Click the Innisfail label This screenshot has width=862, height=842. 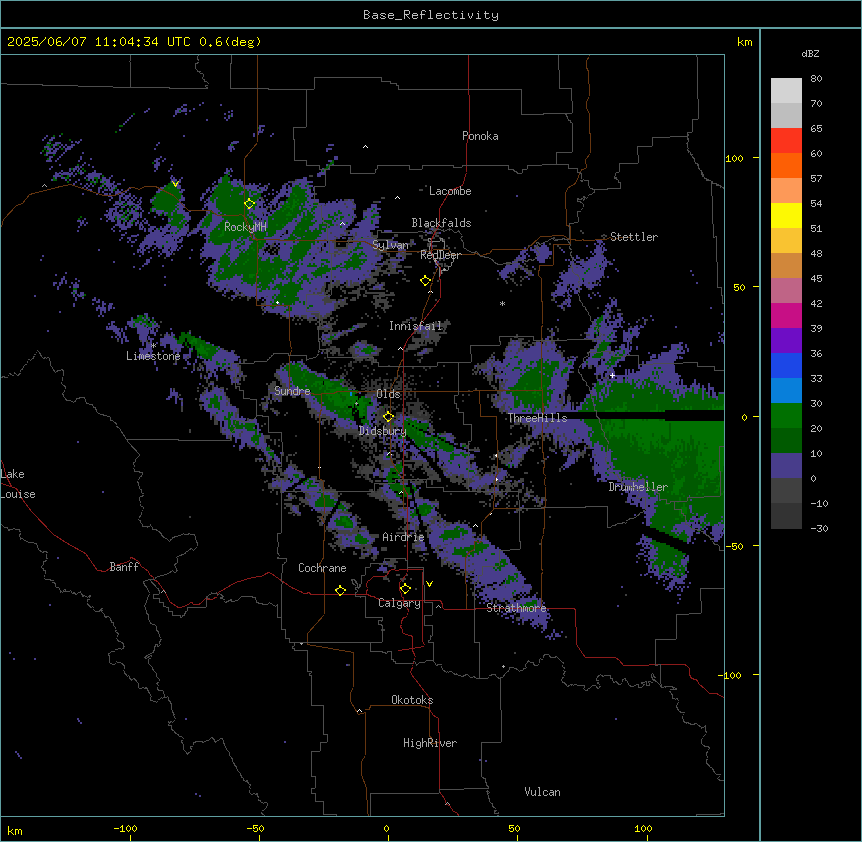pyautogui.click(x=416, y=326)
